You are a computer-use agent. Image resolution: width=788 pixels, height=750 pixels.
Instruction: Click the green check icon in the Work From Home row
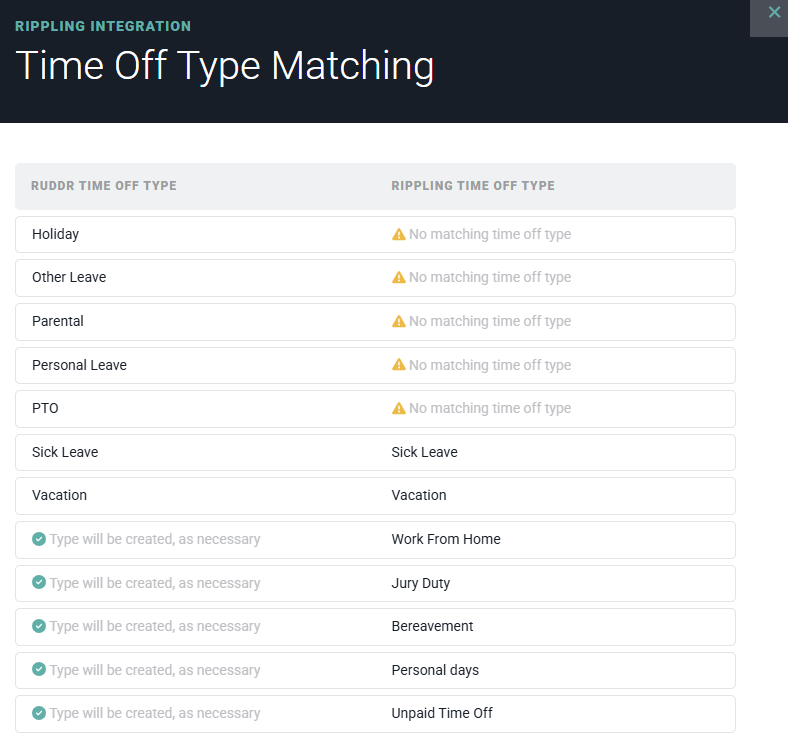point(39,539)
